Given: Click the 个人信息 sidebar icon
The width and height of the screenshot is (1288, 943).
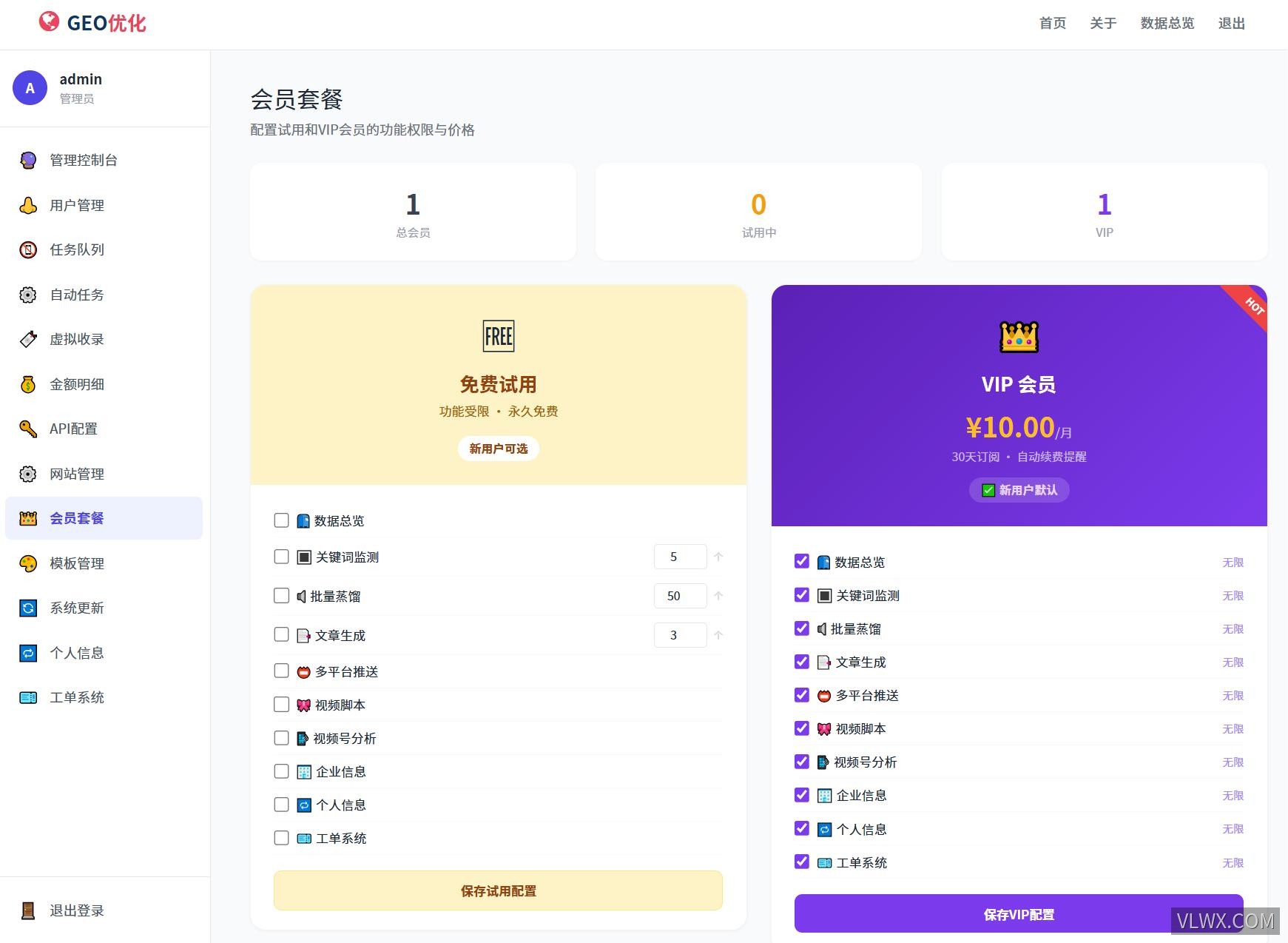Looking at the screenshot, I should coord(28,653).
